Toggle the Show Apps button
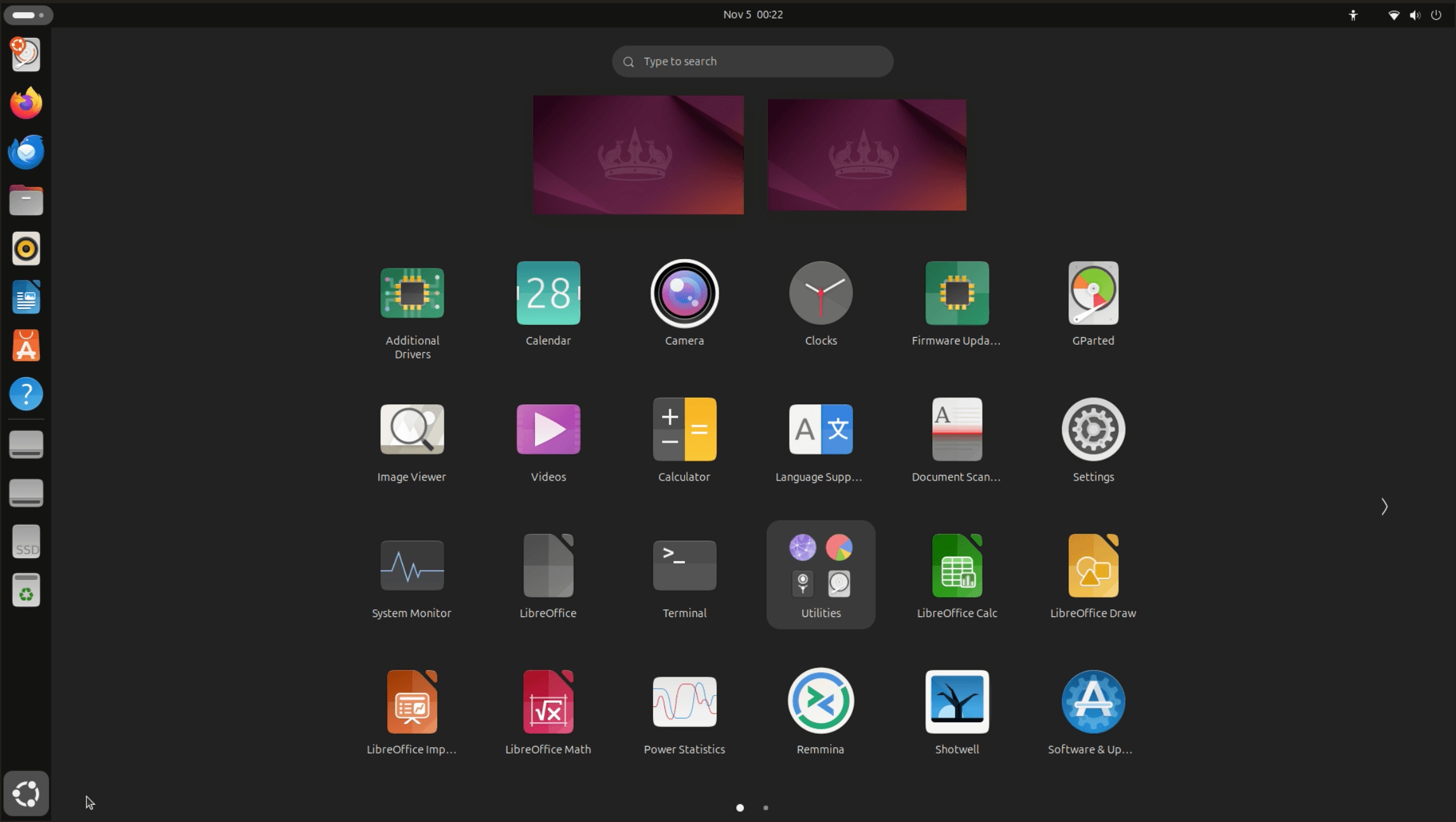The image size is (1456, 822). click(x=26, y=793)
